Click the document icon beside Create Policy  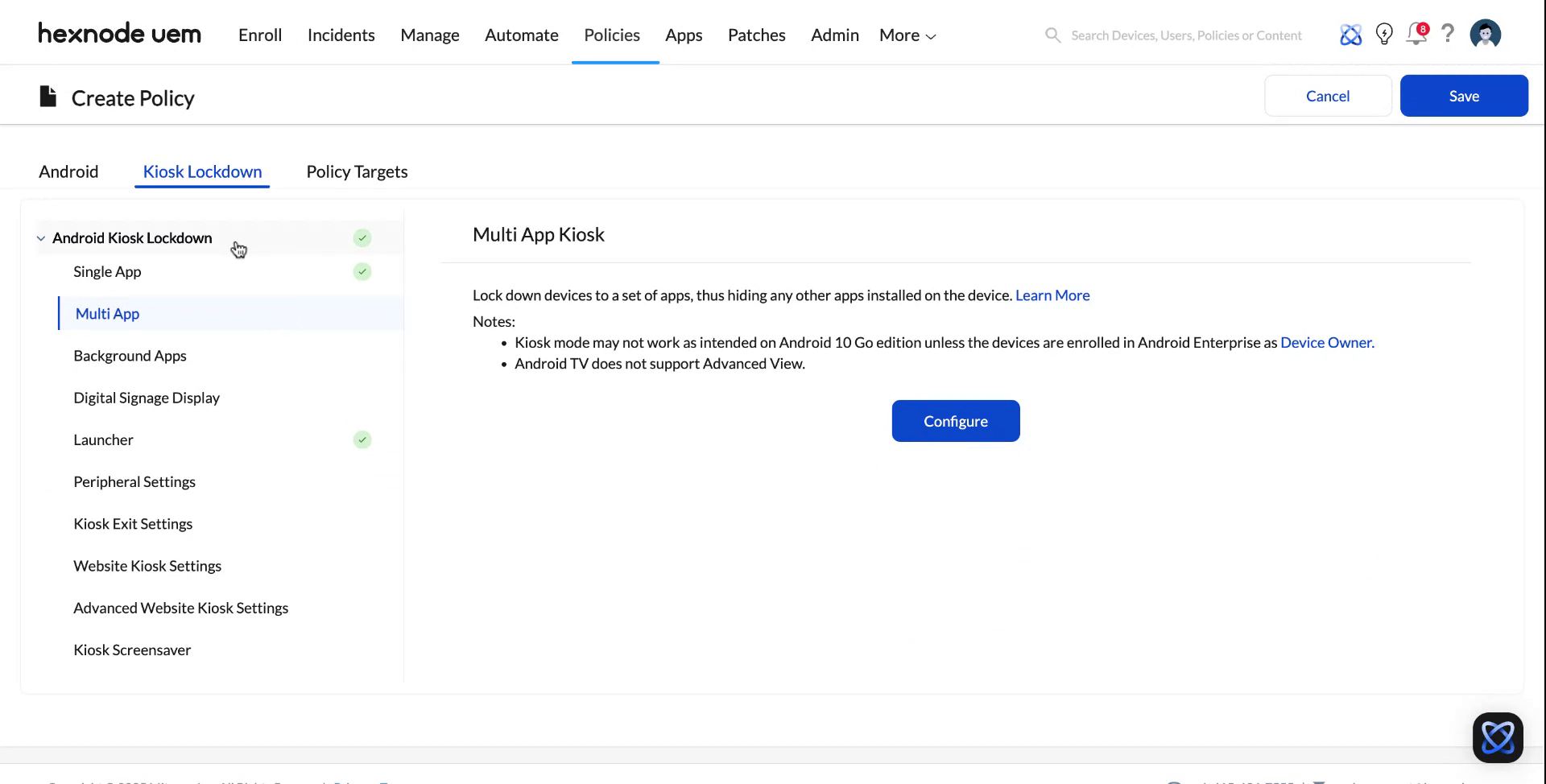(x=48, y=96)
